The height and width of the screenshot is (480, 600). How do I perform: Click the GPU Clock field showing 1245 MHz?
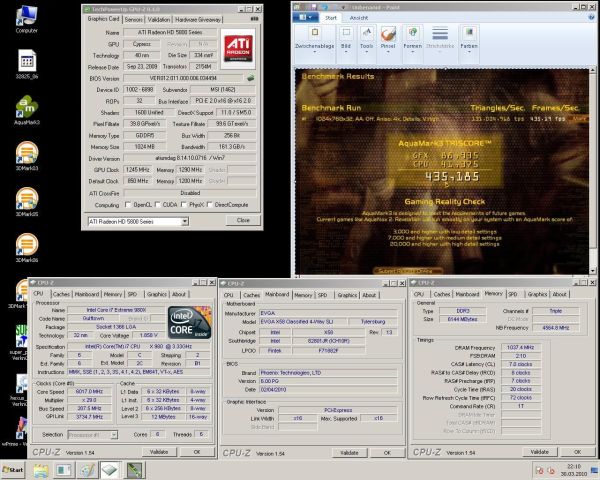138,170
